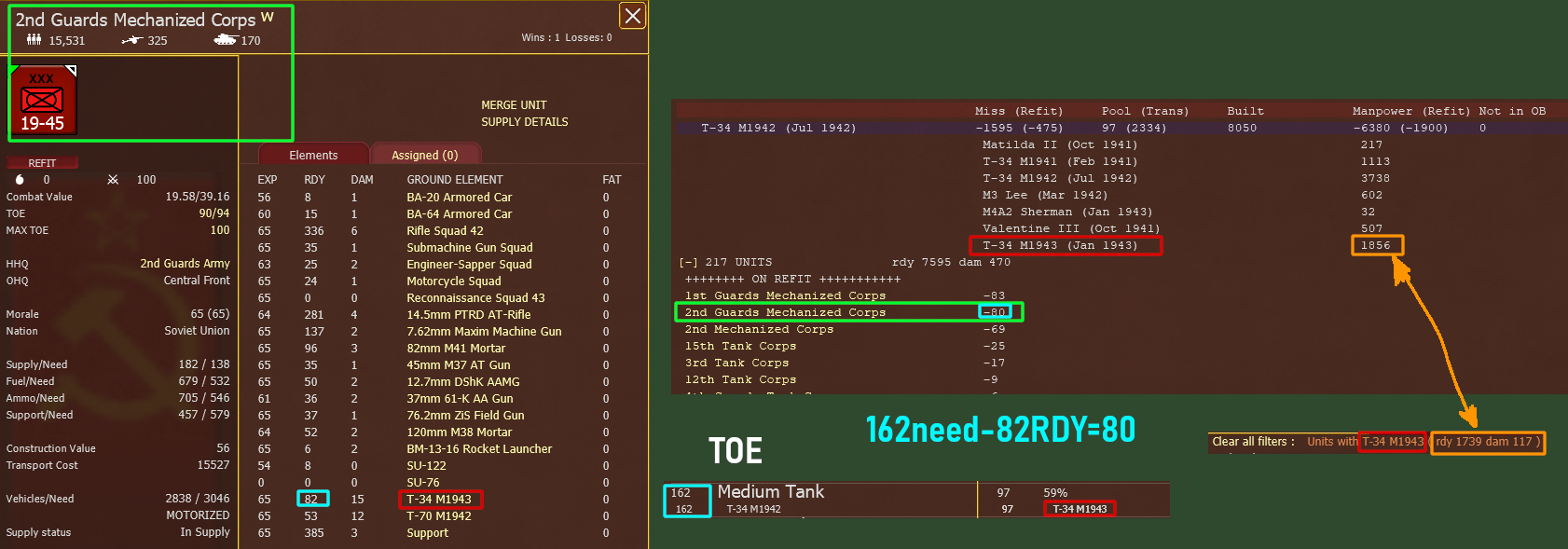Click MERGE UNIT

514,105
